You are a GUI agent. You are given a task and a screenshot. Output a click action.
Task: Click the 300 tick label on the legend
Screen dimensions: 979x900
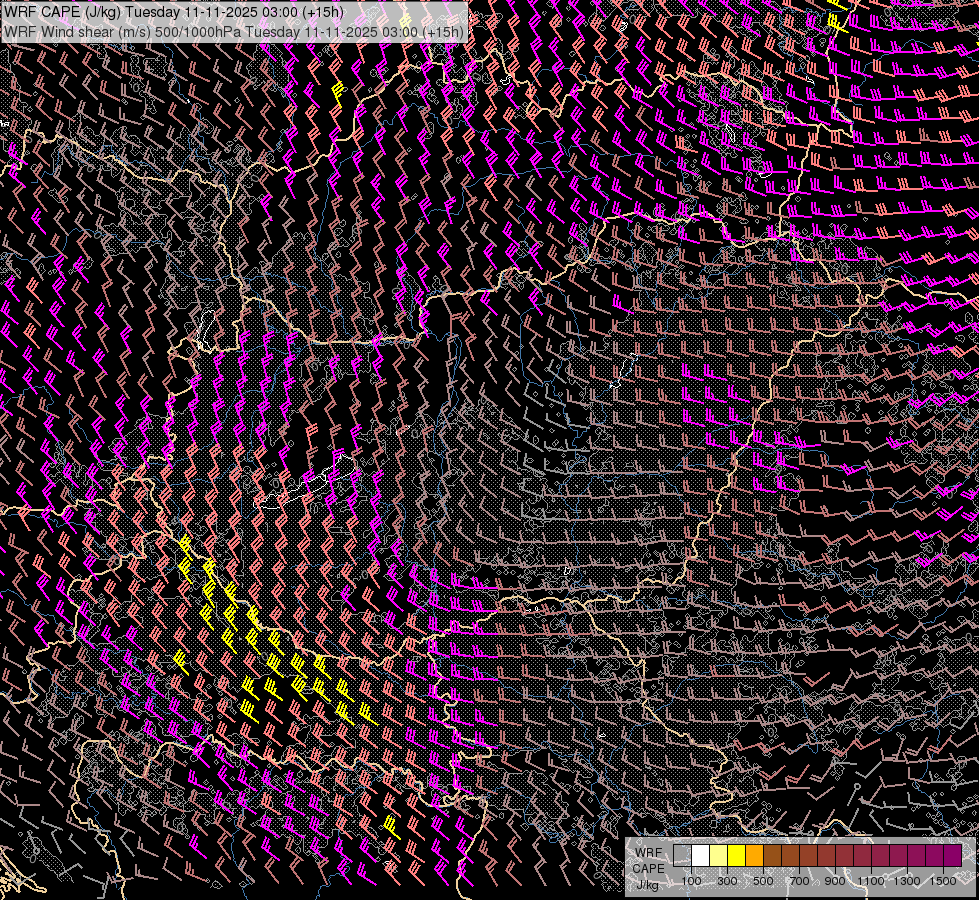click(x=727, y=881)
